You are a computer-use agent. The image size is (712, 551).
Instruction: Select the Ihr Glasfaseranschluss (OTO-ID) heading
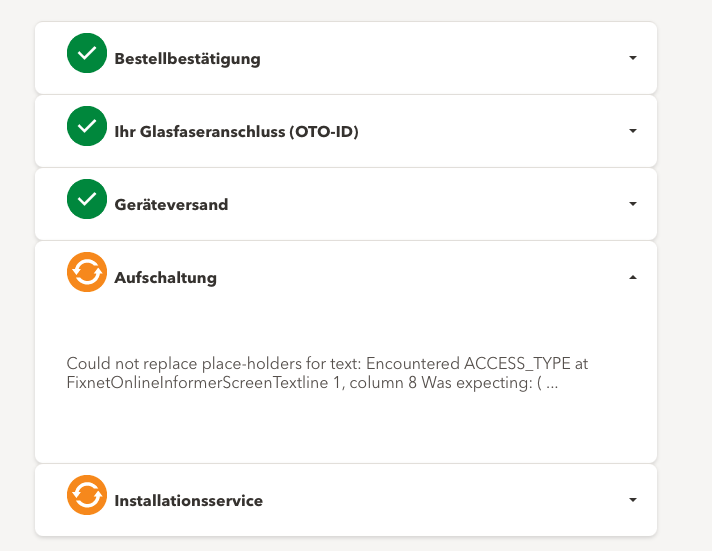pos(236,132)
